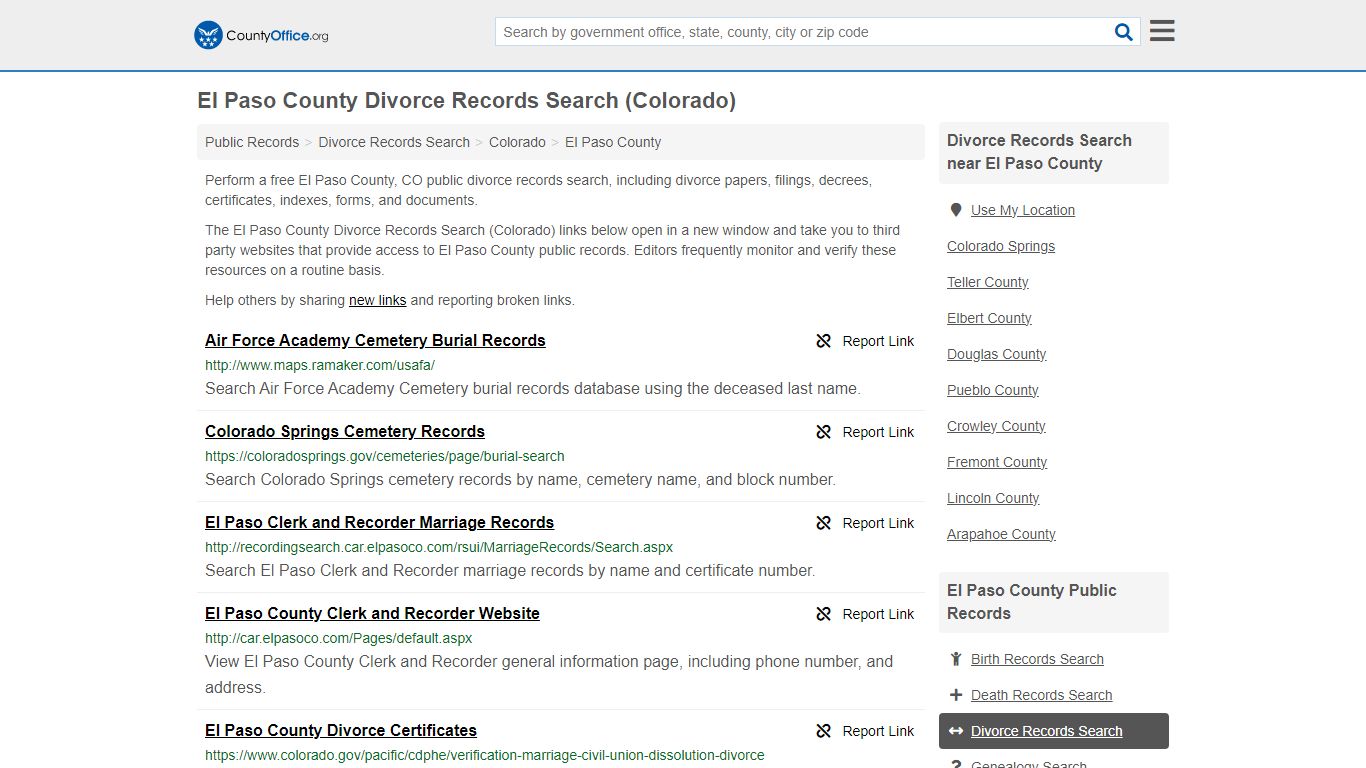Click the CountyOffice.org logo
Screen dimensions: 1366x768
point(261,35)
